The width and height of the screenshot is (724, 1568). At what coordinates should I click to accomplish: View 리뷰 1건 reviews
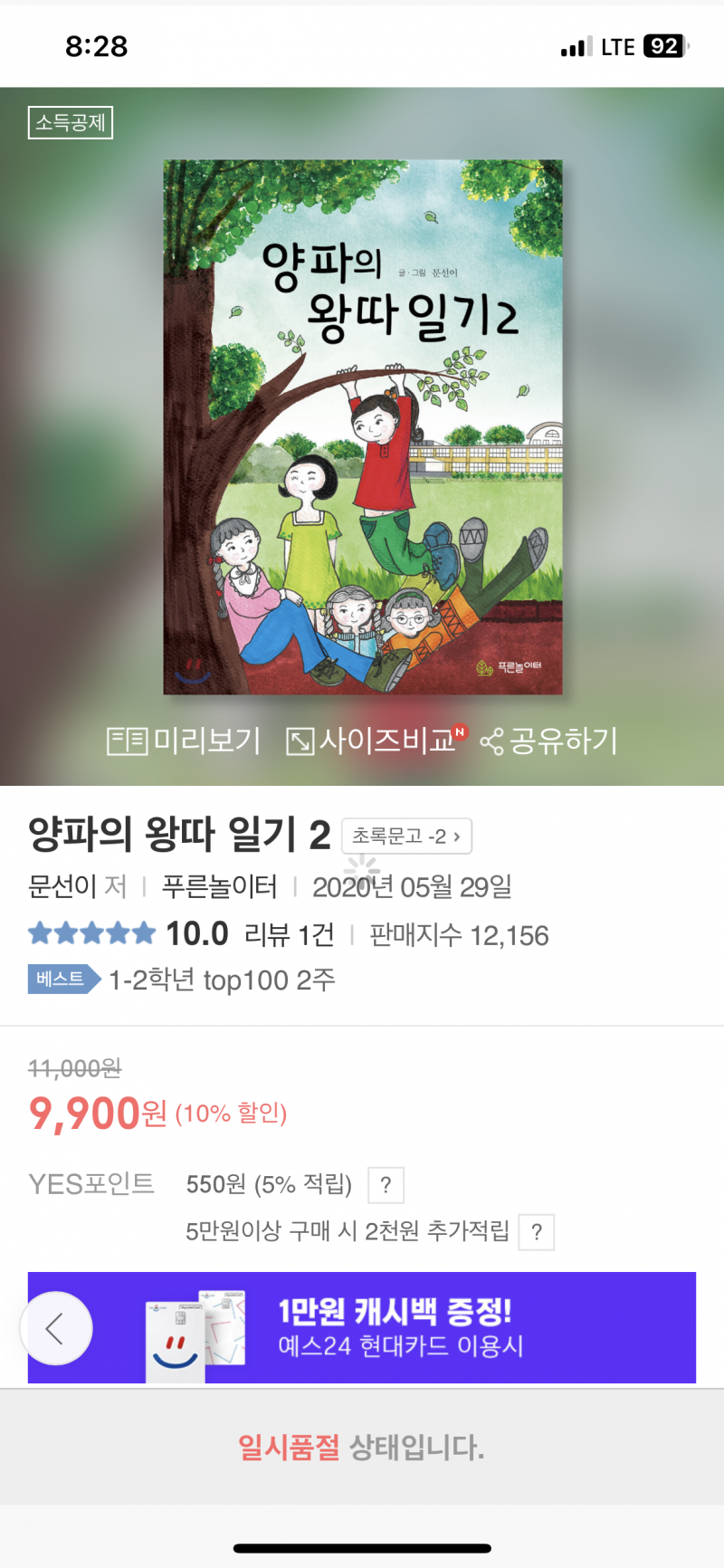(x=290, y=934)
